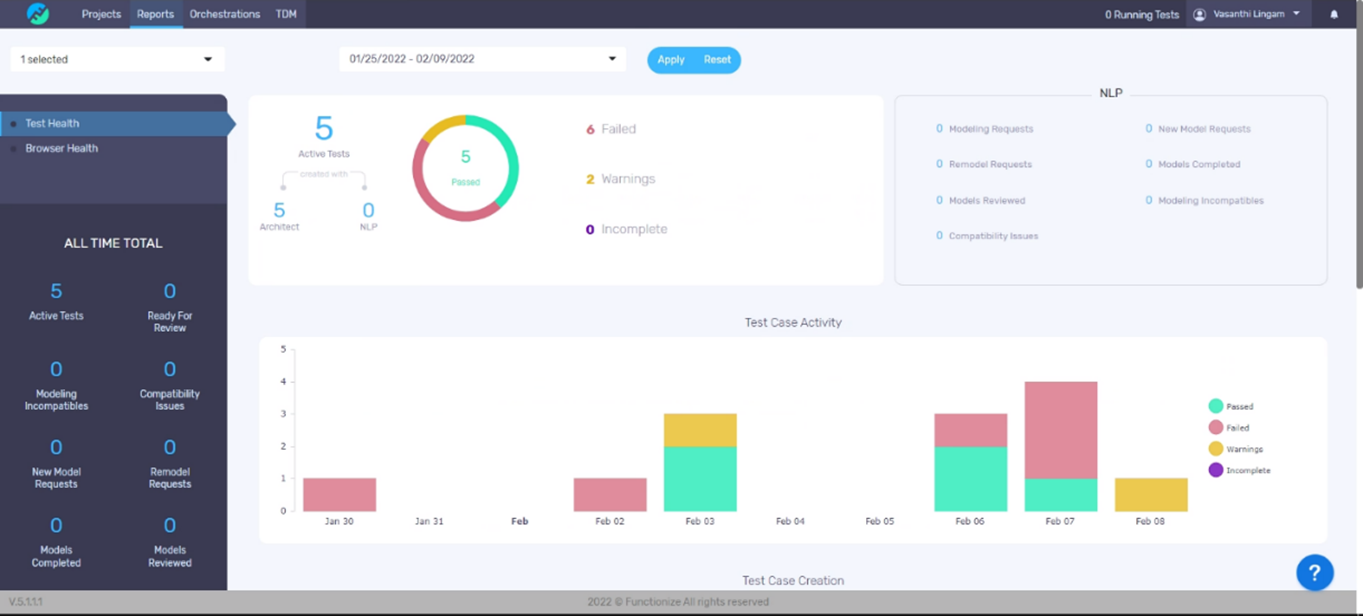Viewport: 1363px width, 616px height.
Task: Switch to the Orchestrations tab
Action: pyautogui.click(x=225, y=14)
